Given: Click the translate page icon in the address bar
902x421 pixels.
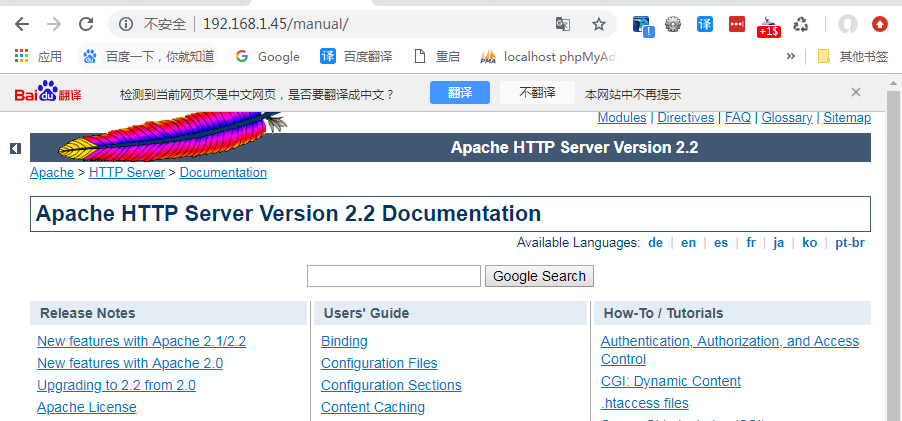Looking at the screenshot, I should click(563, 24).
